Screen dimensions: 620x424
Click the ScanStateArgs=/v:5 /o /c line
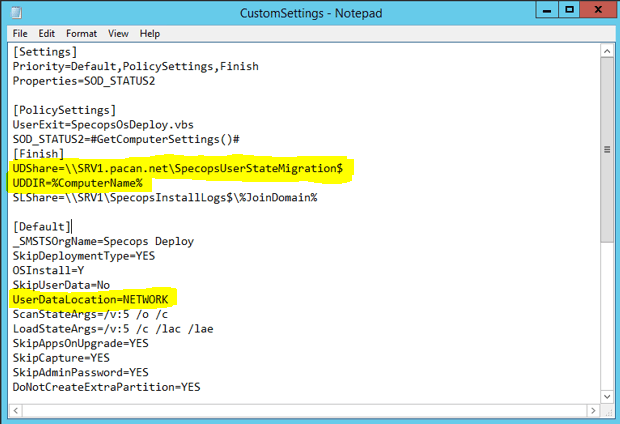coord(91,314)
